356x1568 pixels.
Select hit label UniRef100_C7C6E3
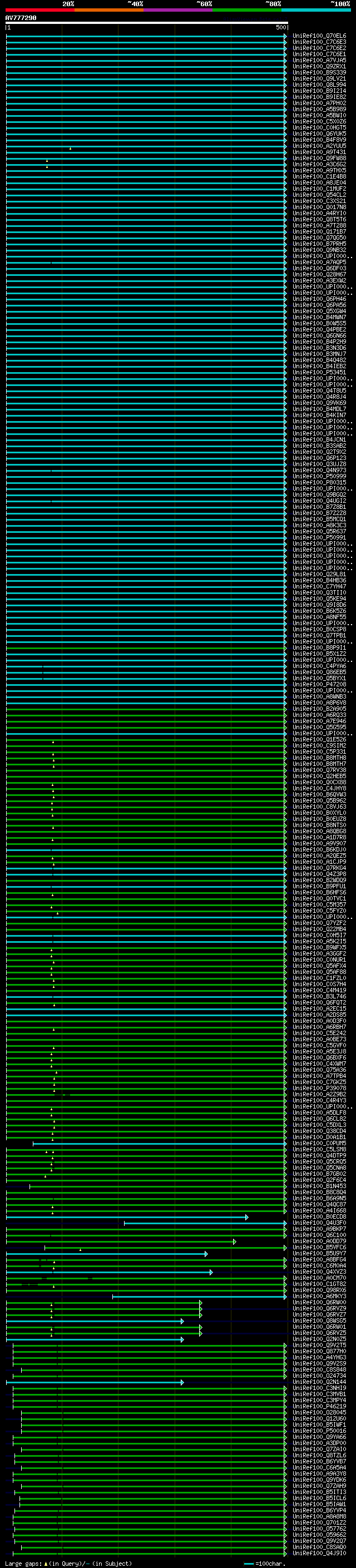[x=319, y=42]
